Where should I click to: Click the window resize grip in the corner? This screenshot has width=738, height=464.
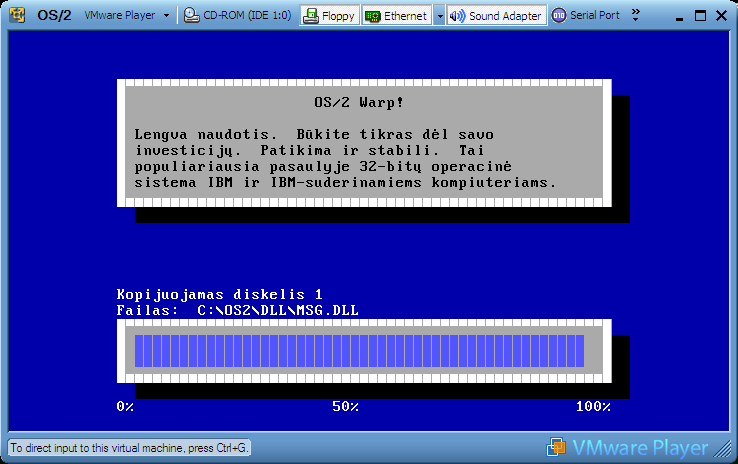(722, 448)
